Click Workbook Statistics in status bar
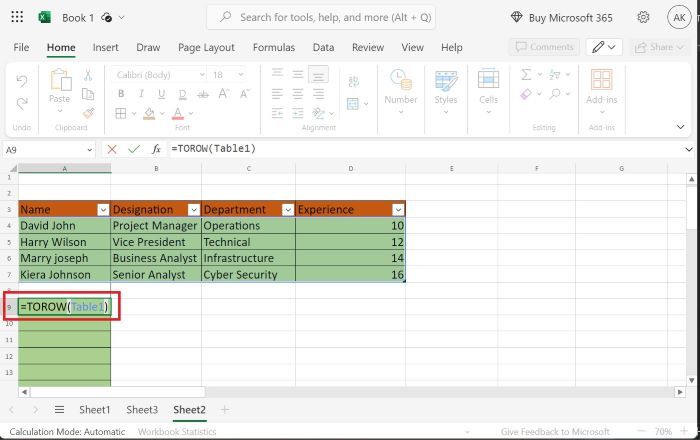700x440 pixels. point(177,432)
